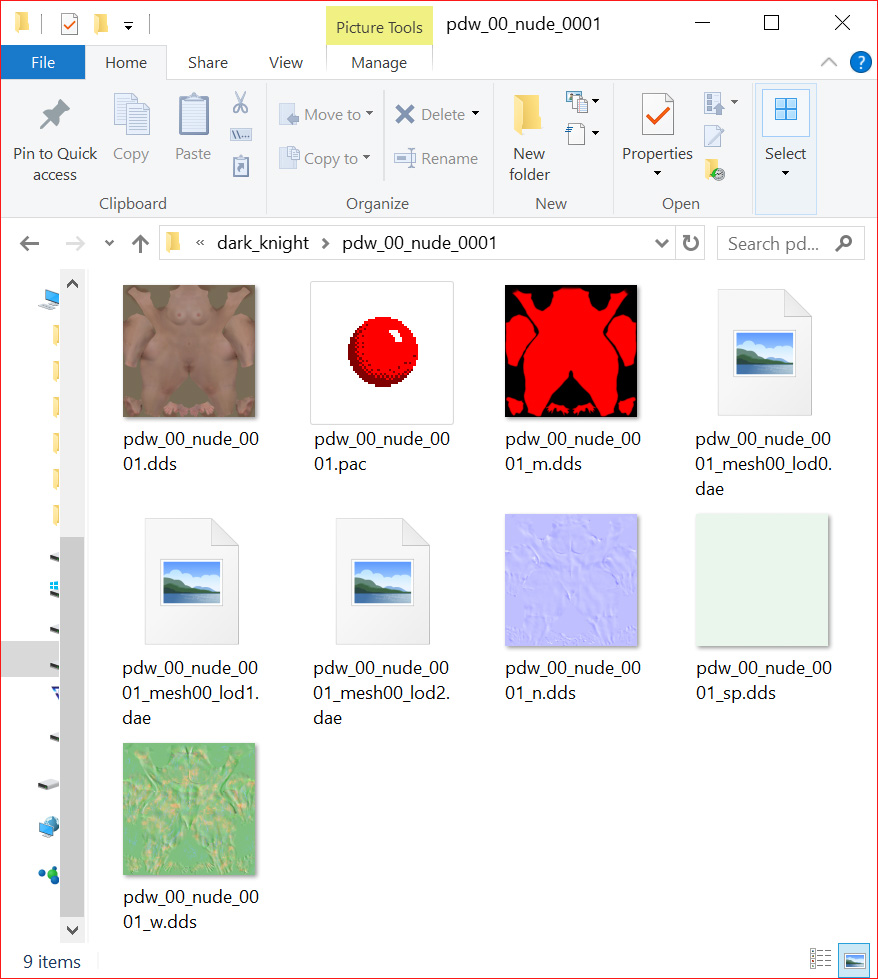Switch to details view layout
This screenshot has width=878, height=979.
(x=820, y=960)
